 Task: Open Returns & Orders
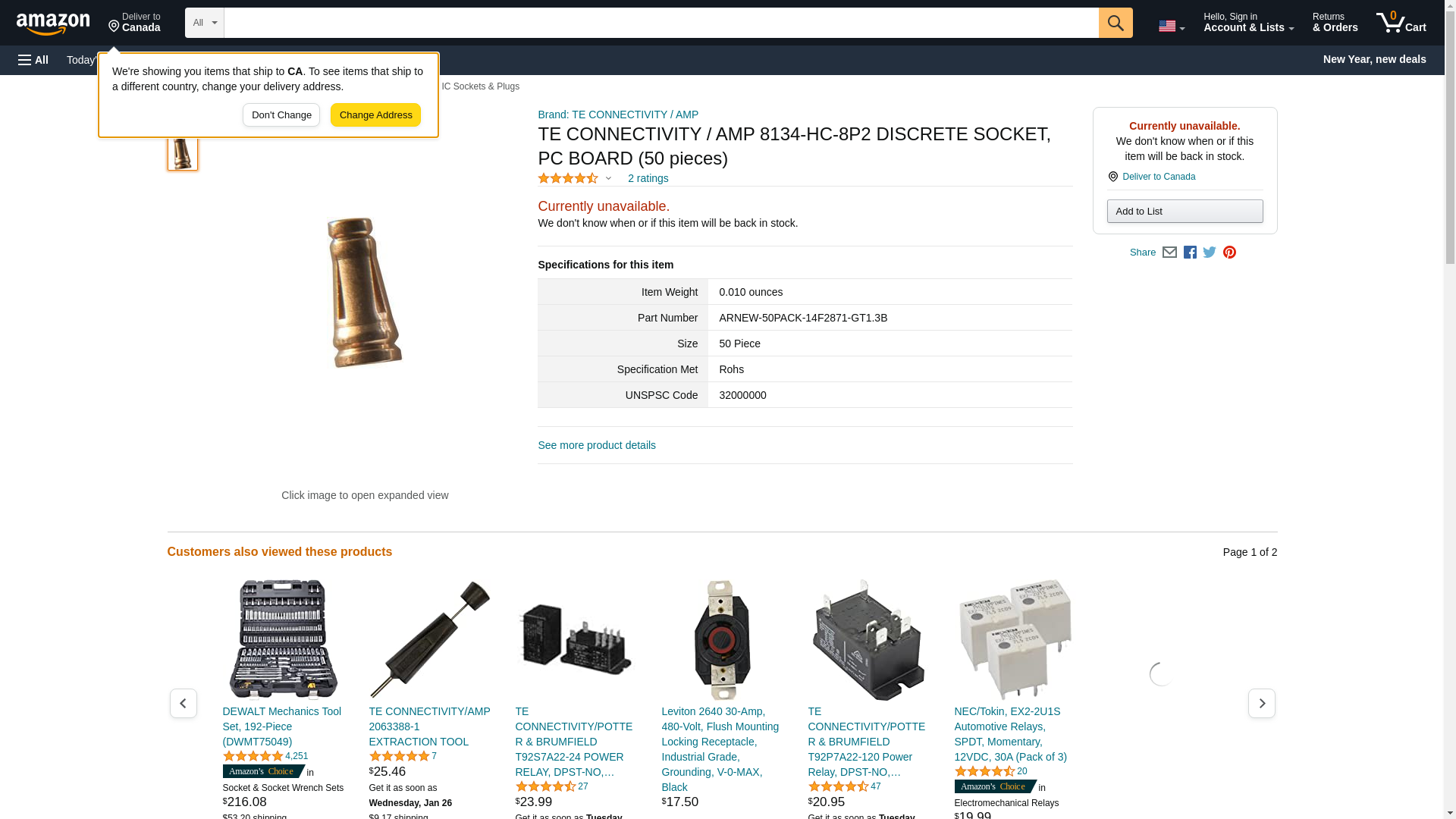point(1335,23)
